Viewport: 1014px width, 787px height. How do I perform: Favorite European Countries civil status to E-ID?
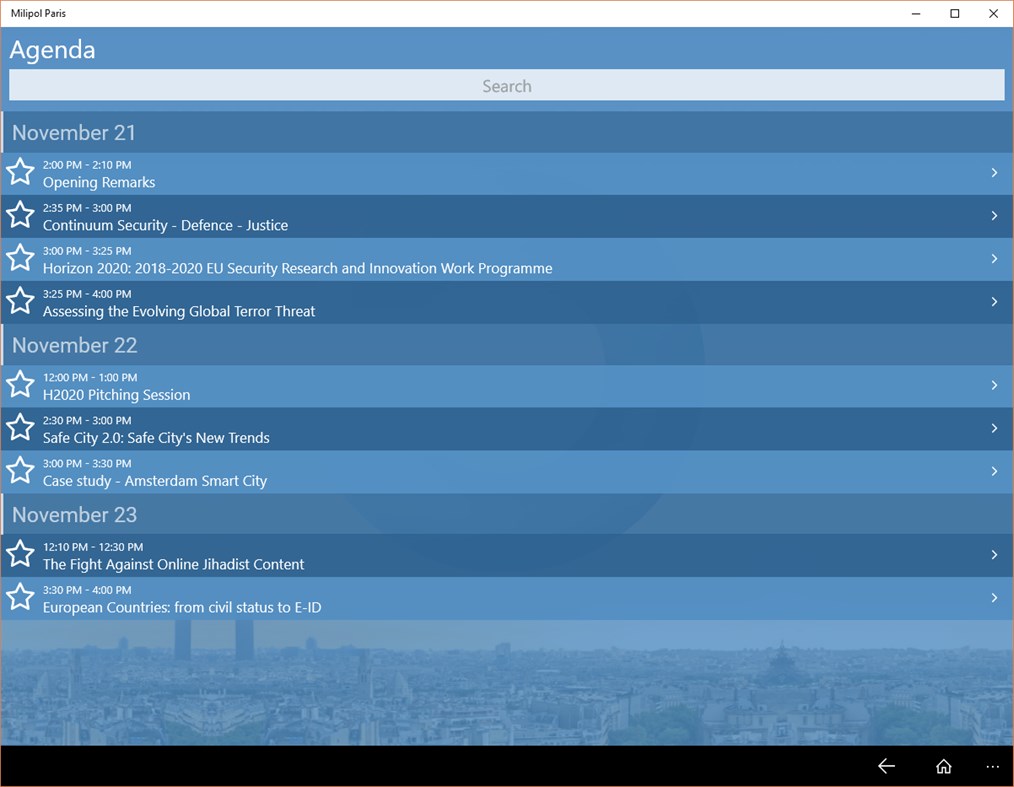coord(20,597)
